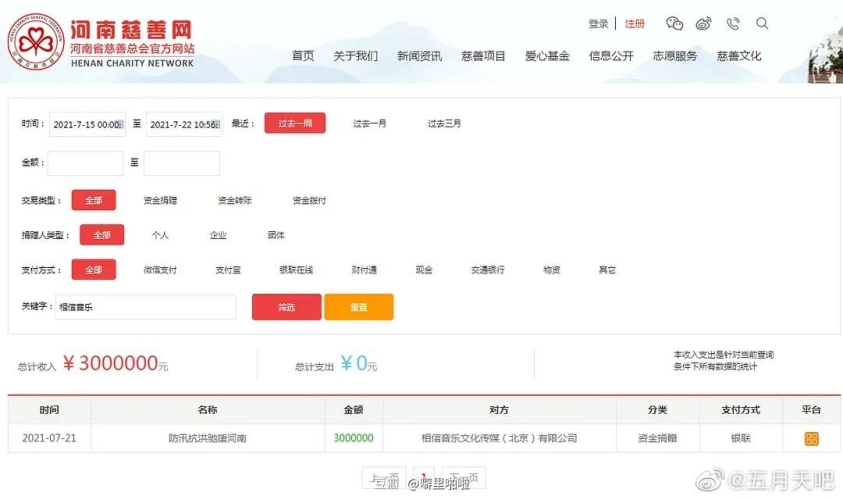Click the end time field 2021-7-22
The image size is (843, 500).
coord(184,124)
